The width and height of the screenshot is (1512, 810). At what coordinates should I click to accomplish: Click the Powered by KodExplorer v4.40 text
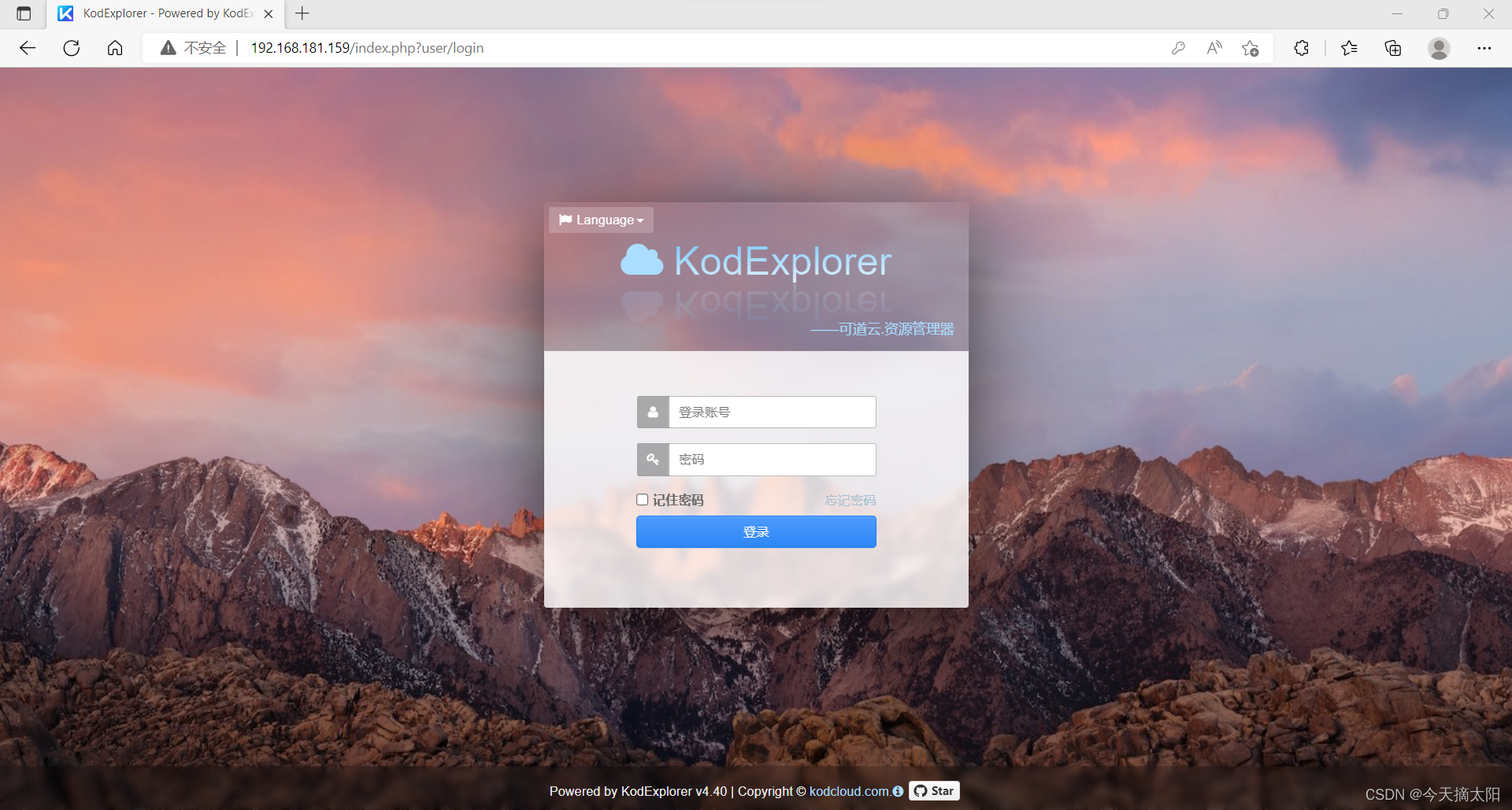(638, 791)
